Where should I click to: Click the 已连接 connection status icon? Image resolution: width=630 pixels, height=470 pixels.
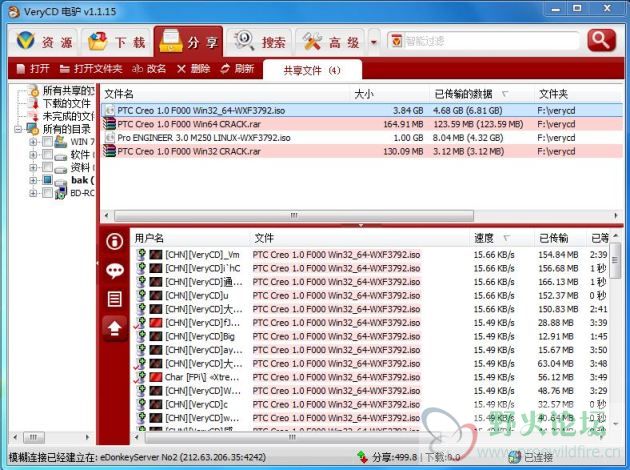(x=515, y=457)
